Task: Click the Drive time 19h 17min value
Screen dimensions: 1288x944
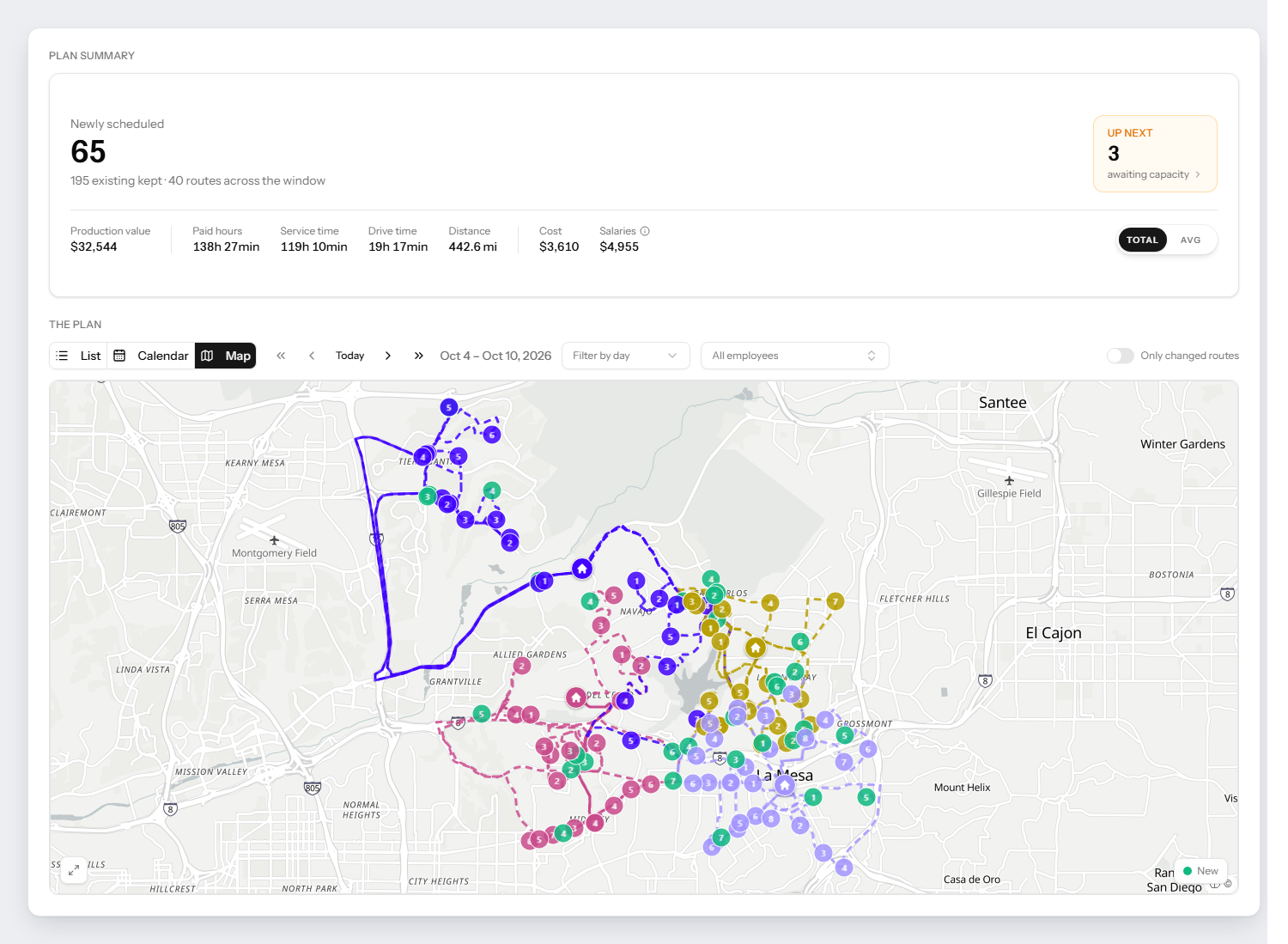Action: tap(398, 247)
